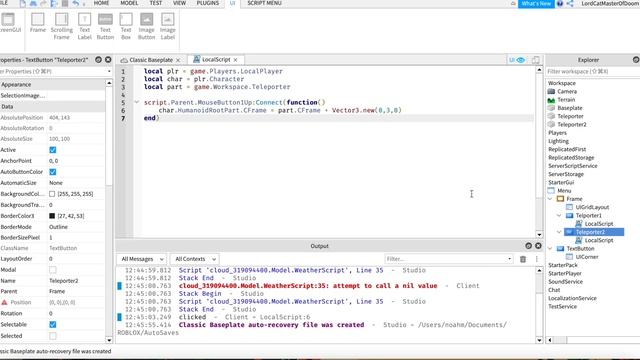Insert a Text Box element
This screenshot has width=640, height=360.
[x=126, y=26]
